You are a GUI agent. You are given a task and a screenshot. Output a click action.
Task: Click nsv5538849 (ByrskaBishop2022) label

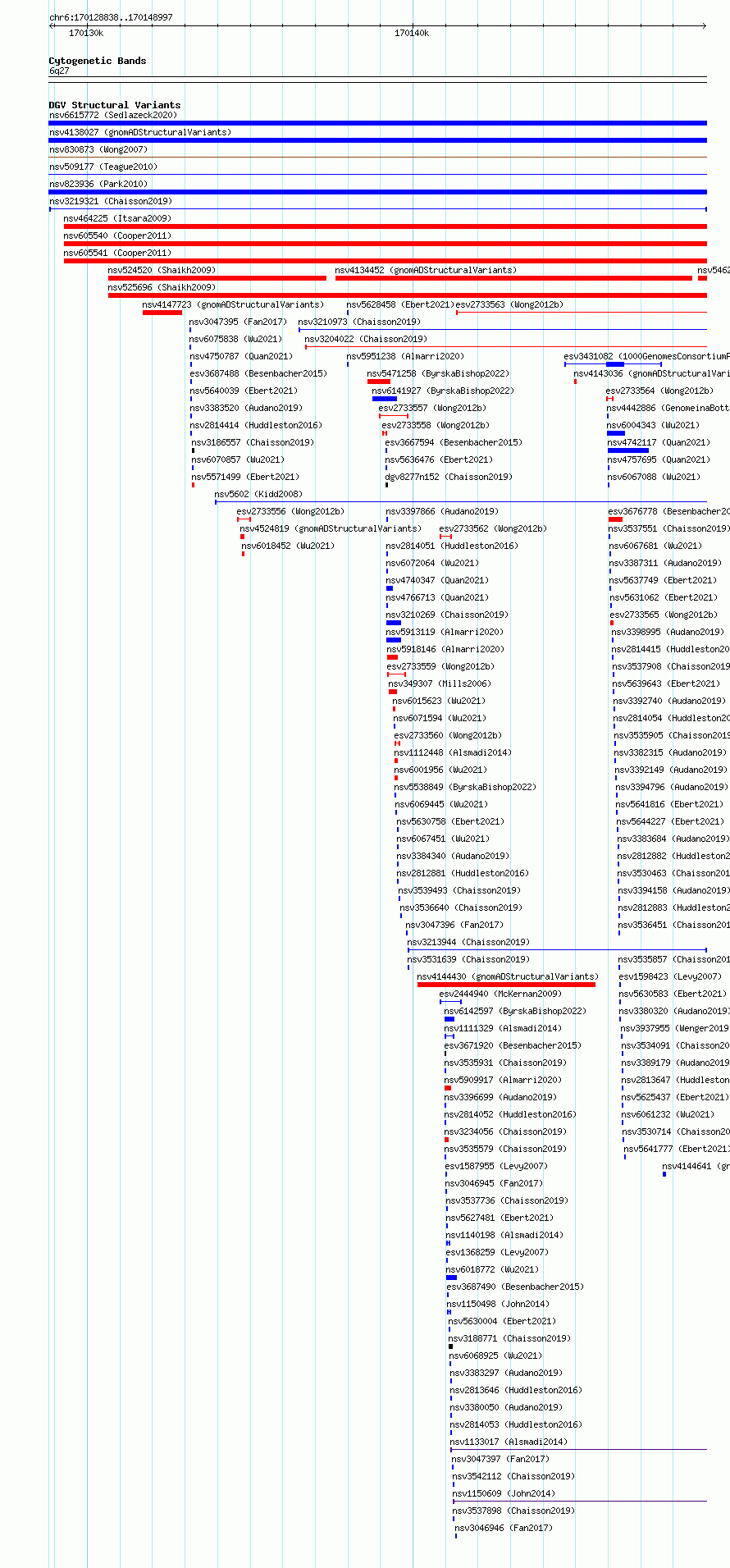tap(465, 787)
